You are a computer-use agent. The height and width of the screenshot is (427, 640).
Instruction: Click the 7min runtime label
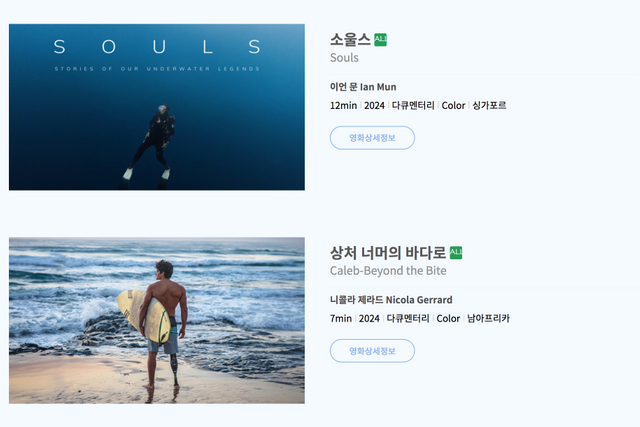341,318
